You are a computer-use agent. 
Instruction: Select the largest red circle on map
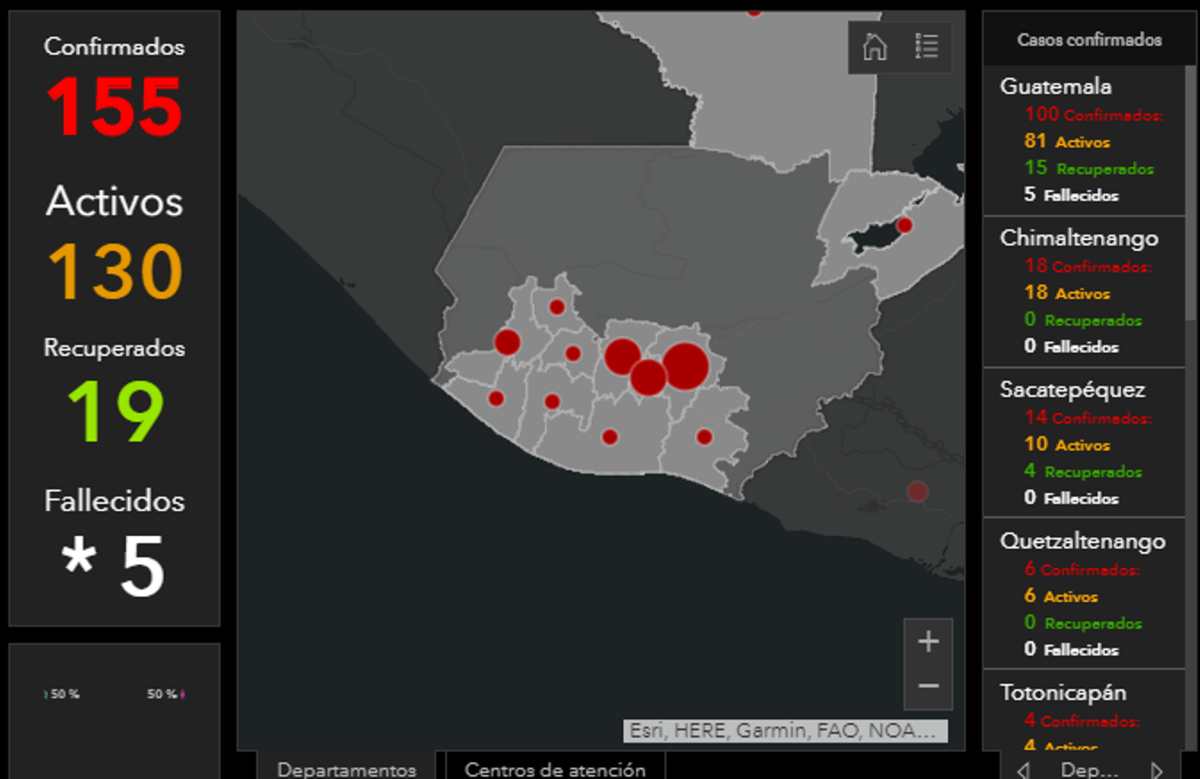[685, 365]
